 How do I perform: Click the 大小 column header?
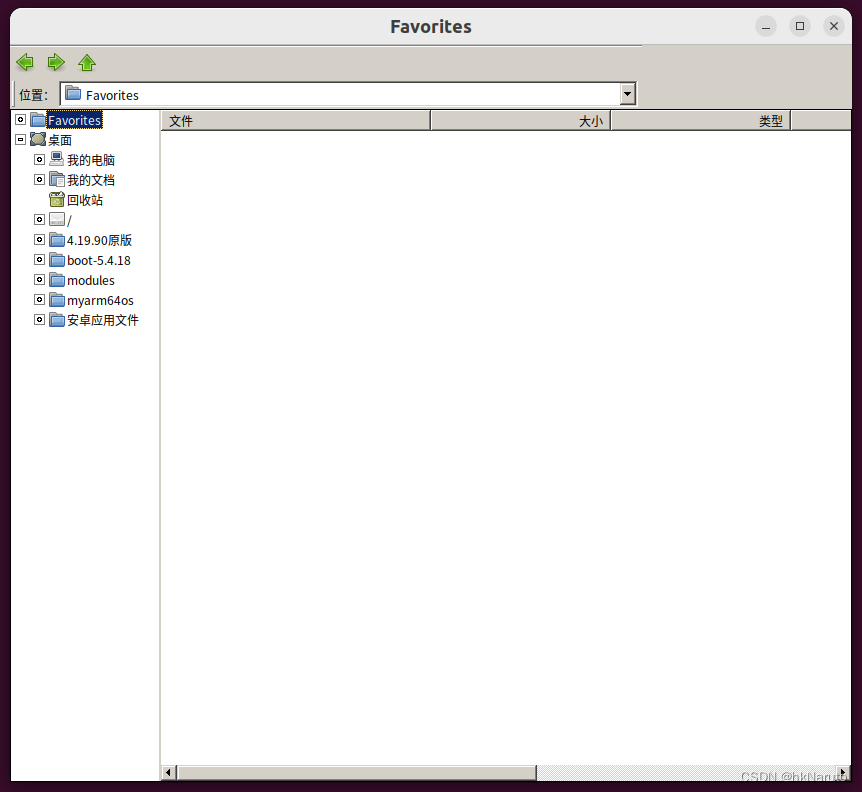point(591,120)
